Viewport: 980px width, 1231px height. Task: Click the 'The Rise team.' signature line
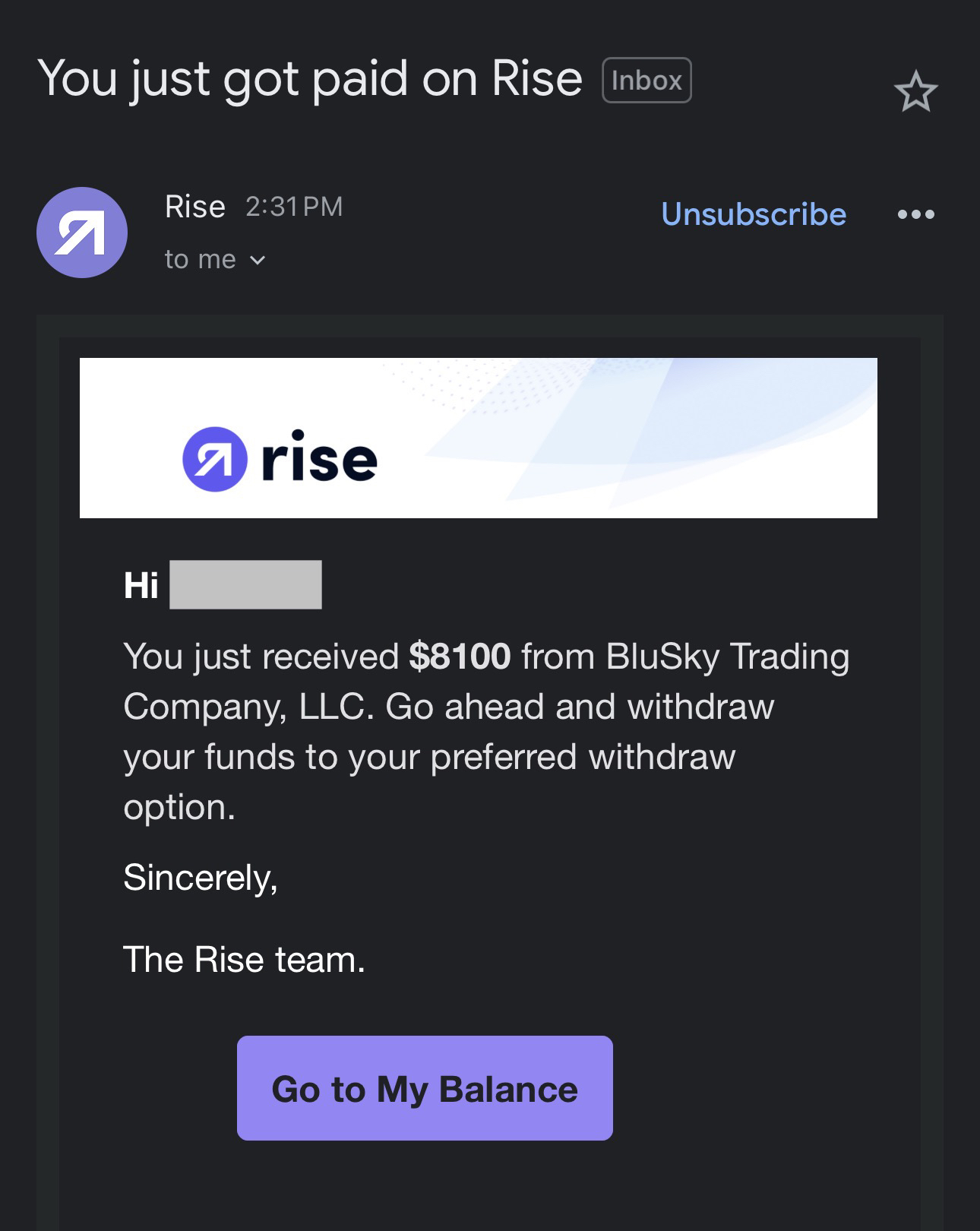[245, 959]
